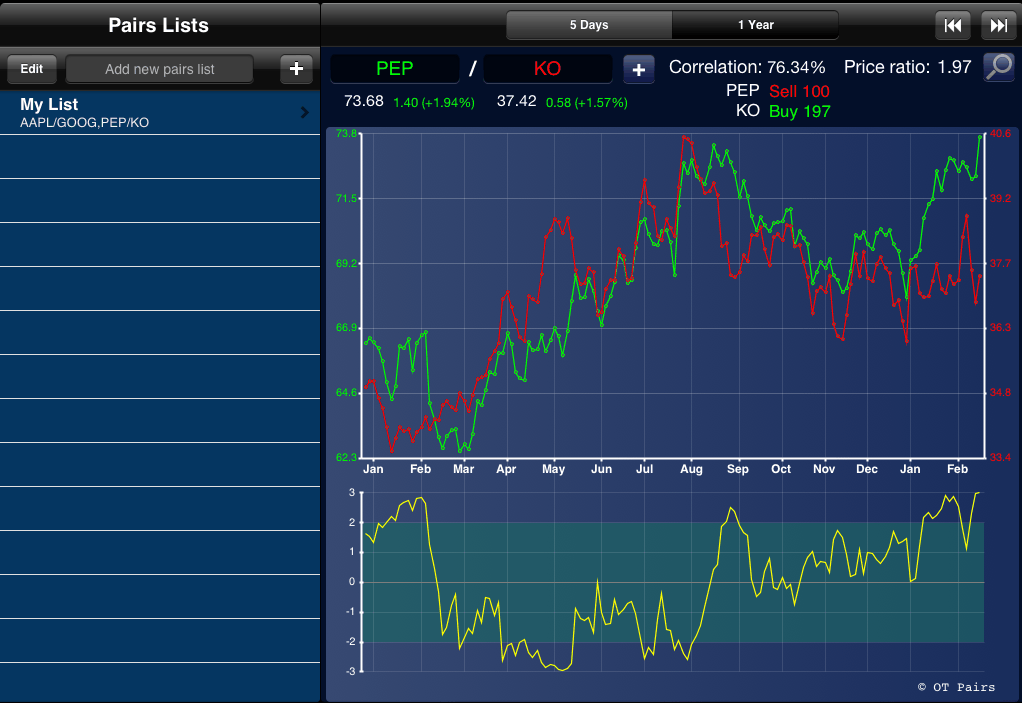
Task: Open My List pairs list
Action: (160, 113)
